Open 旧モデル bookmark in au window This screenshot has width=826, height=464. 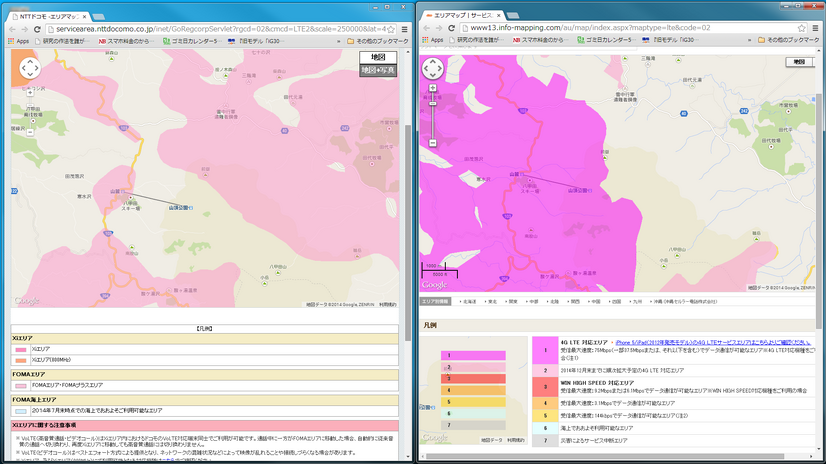tap(671, 40)
